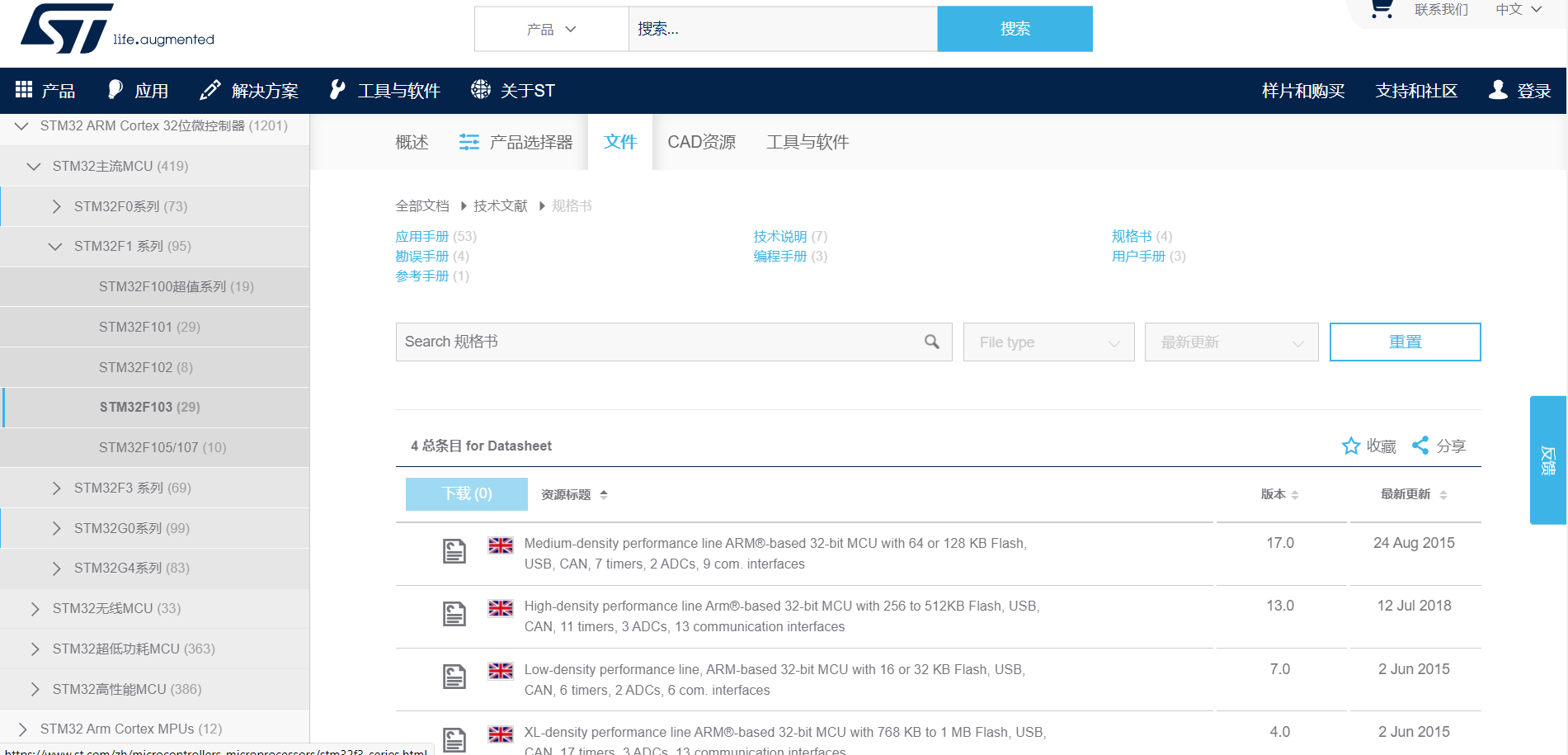Click the login user icon
This screenshot has width=1568, height=755.
pos(1498,90)
